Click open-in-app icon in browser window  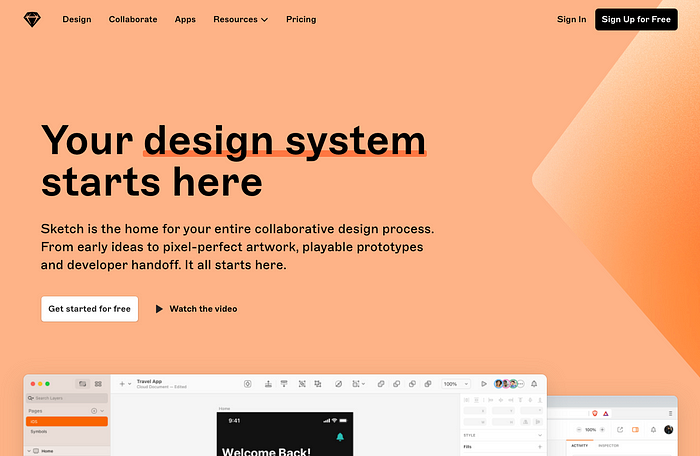coord(620,430)
